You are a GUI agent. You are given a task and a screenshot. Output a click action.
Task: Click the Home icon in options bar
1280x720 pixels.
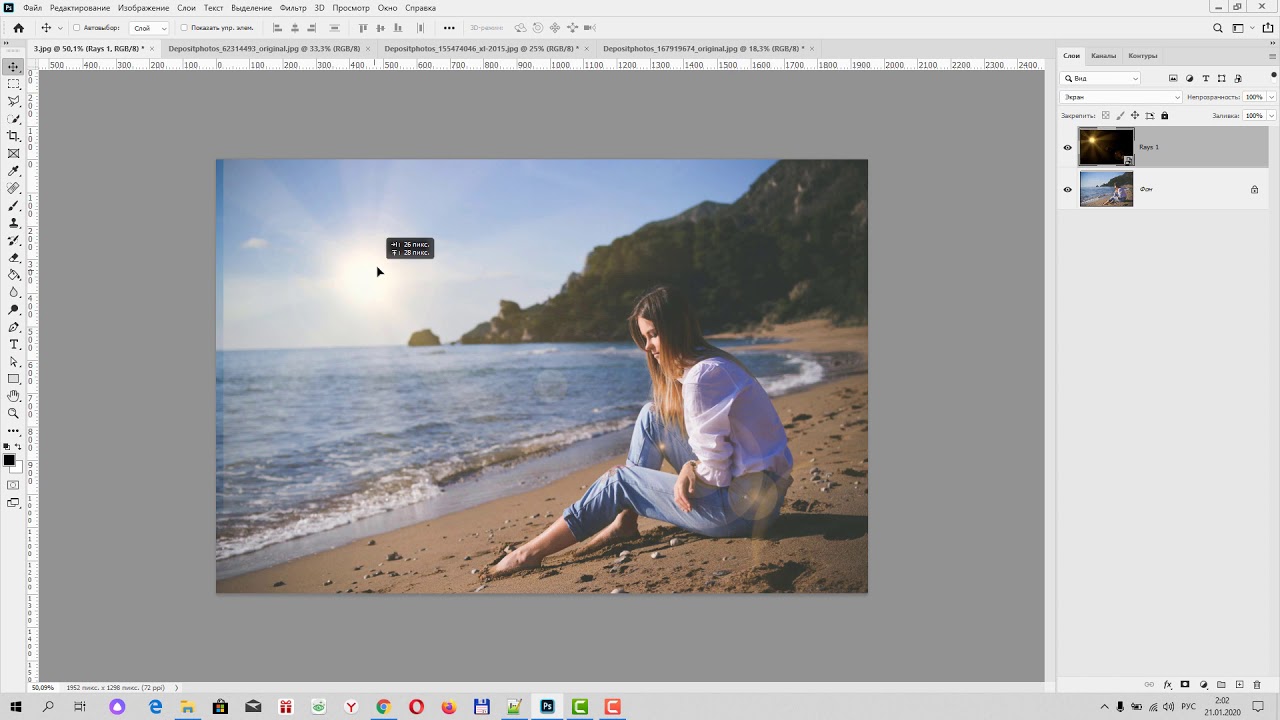coord(18,28)
